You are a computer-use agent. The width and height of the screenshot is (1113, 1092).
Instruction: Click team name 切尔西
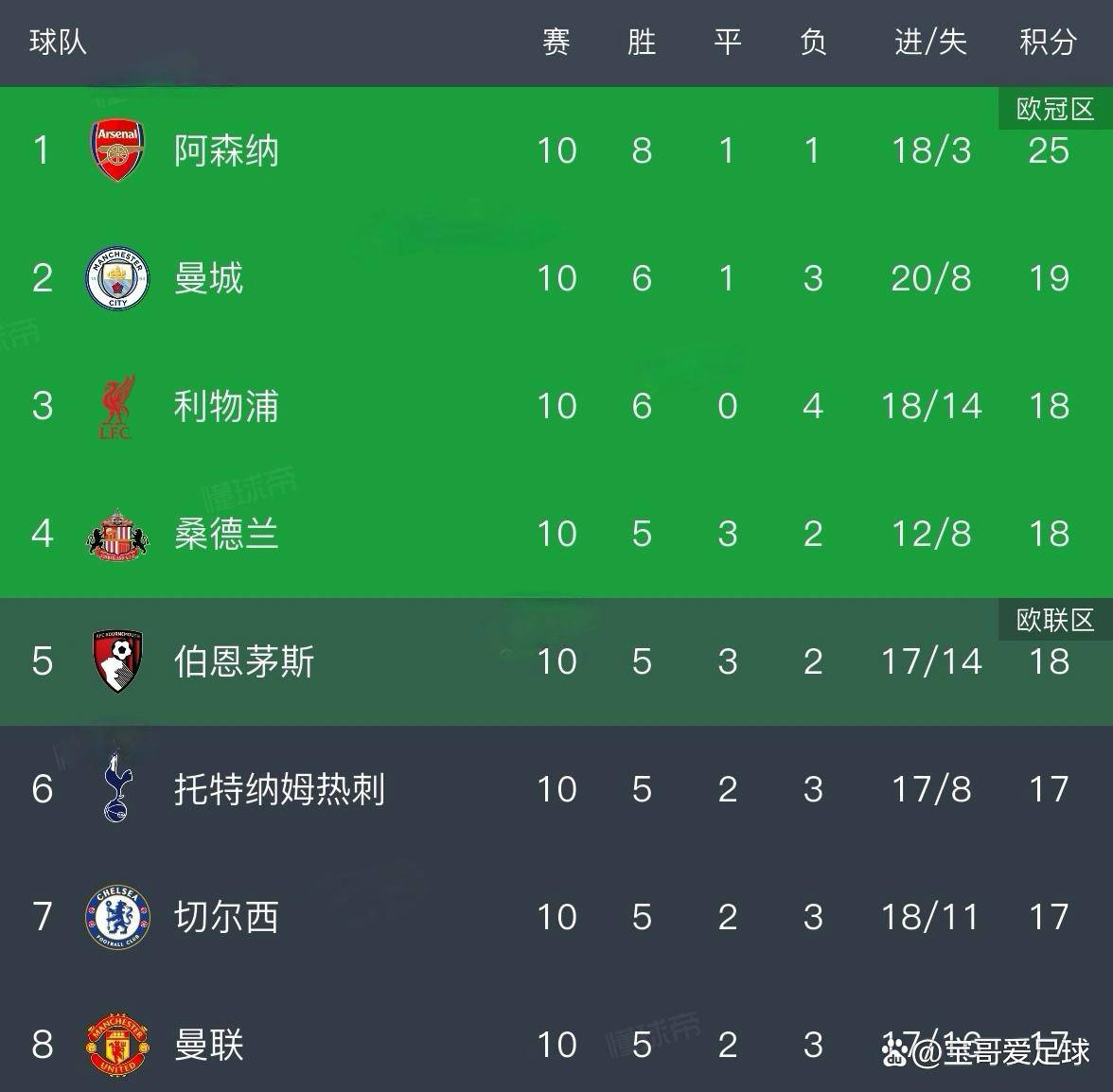point(226,916)
